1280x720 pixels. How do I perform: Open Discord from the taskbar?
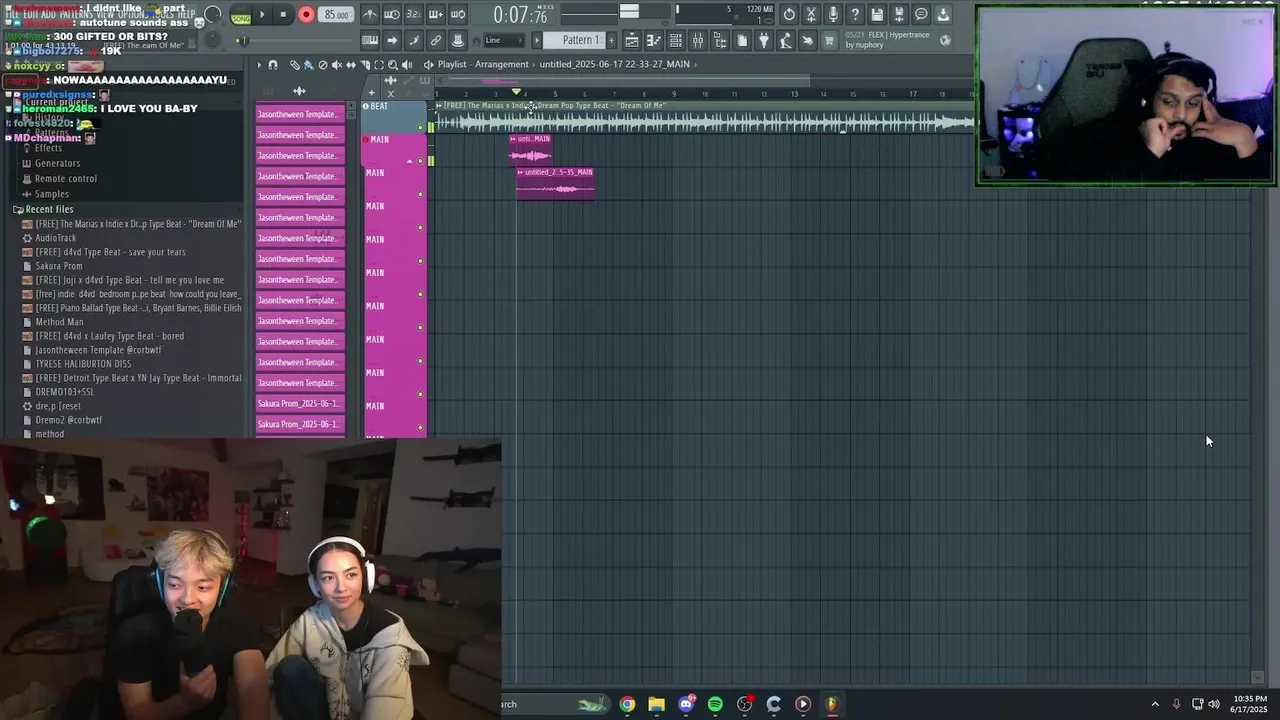coord(686,704)
